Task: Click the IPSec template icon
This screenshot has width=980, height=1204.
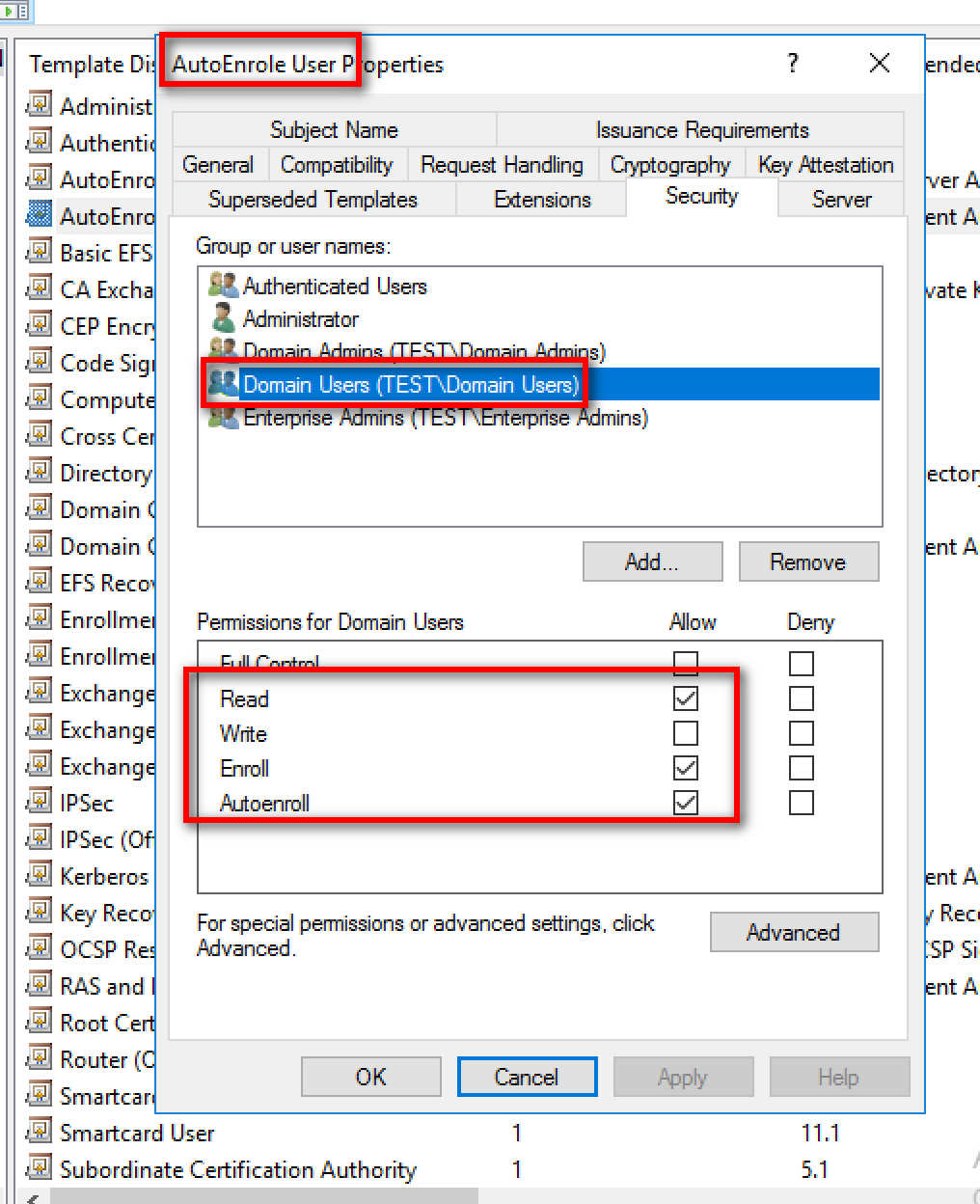Action: tap(39, 802)
